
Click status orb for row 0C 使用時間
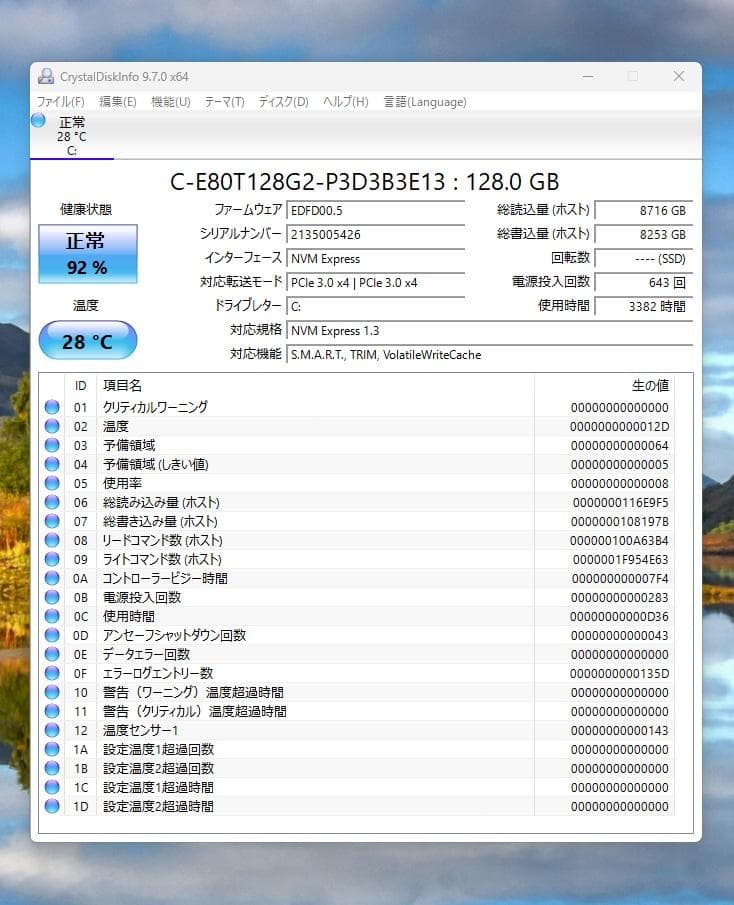click(x=52, y=616)
